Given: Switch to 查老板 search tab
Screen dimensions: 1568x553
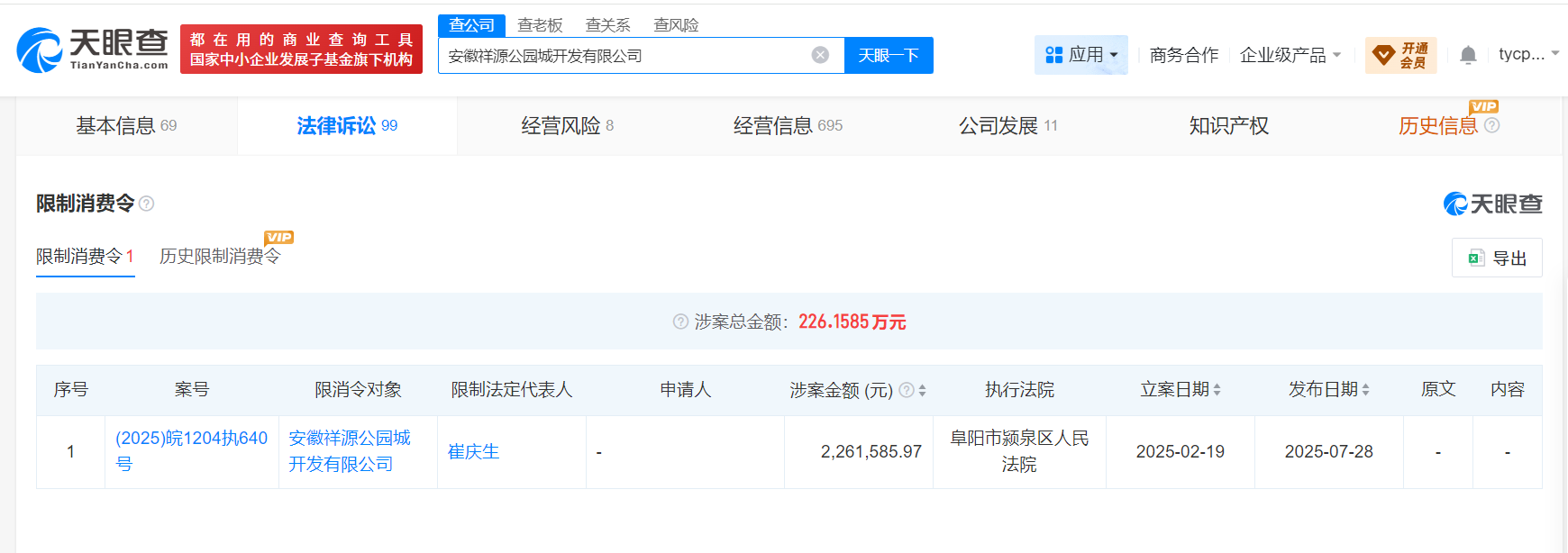Looking at the screenshot, I should [x=540, y=25].
